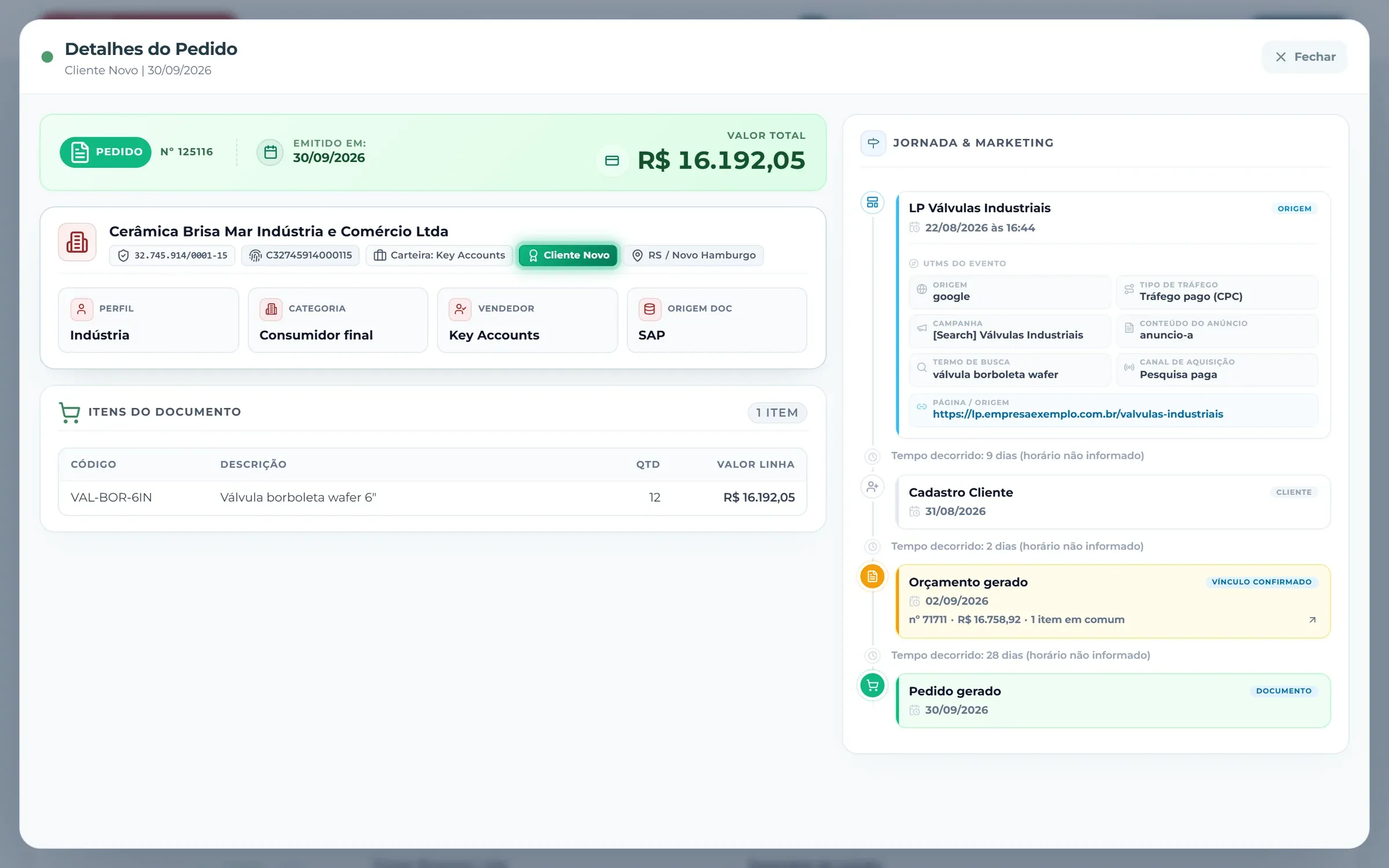Click the megaphone icon beside Campanha

922,328
